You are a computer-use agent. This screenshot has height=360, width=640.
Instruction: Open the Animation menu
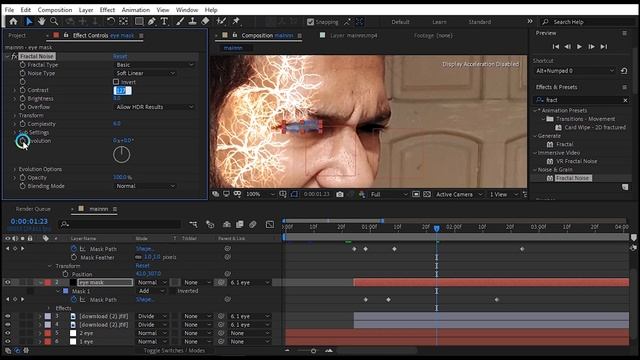[x=136, y=10]
